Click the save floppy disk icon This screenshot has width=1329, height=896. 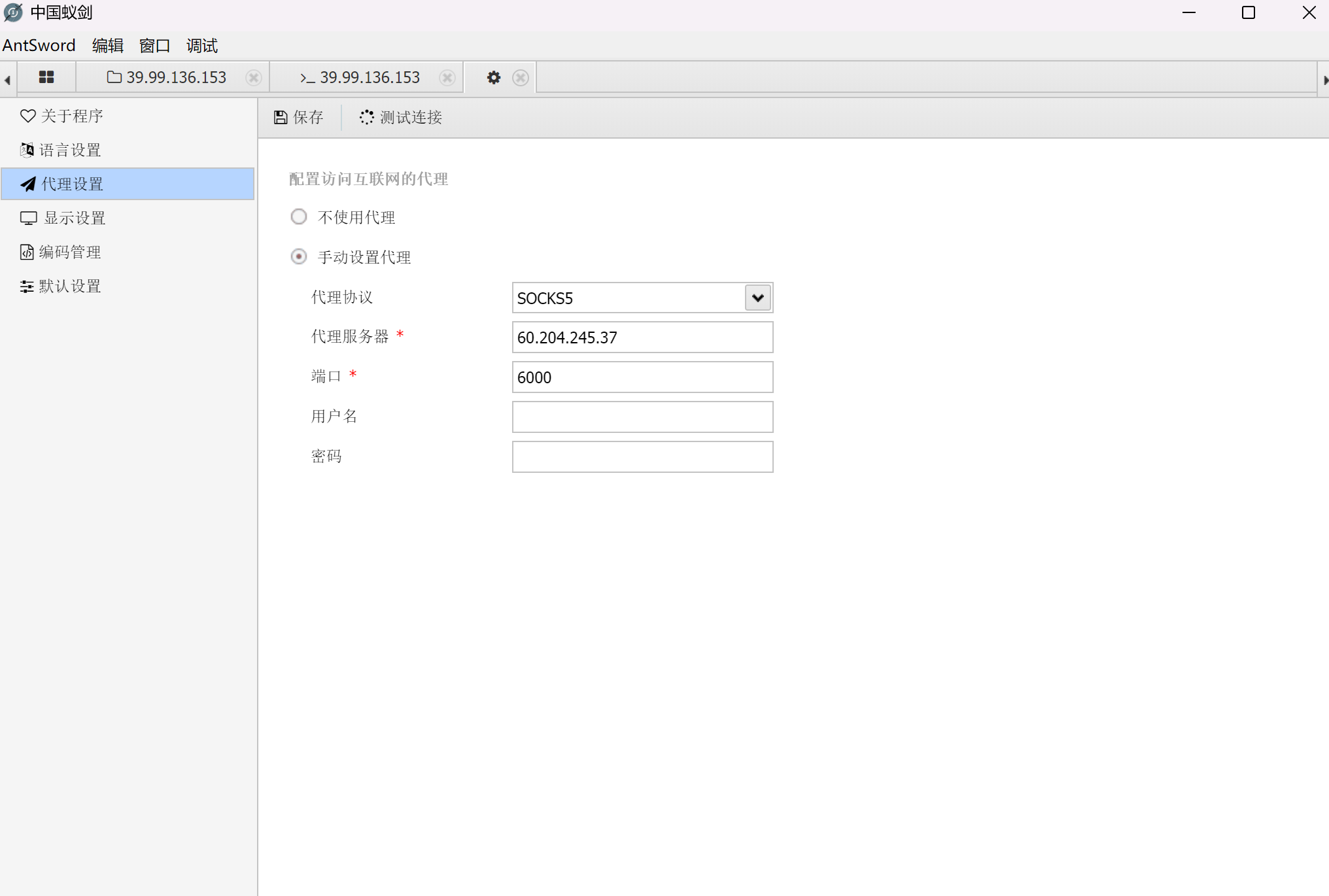coord(281,117)
